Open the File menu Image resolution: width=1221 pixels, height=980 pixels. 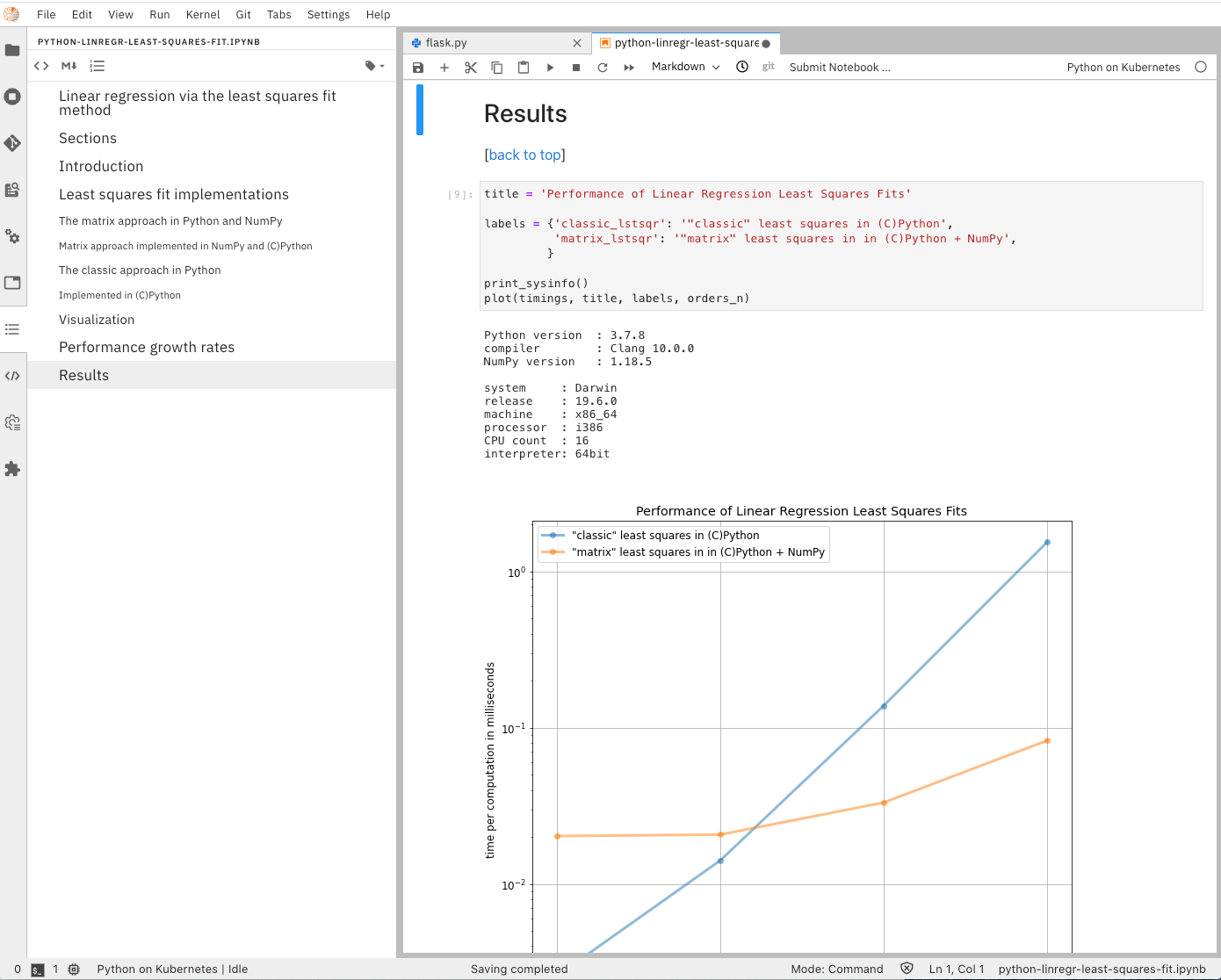point(47,14)
